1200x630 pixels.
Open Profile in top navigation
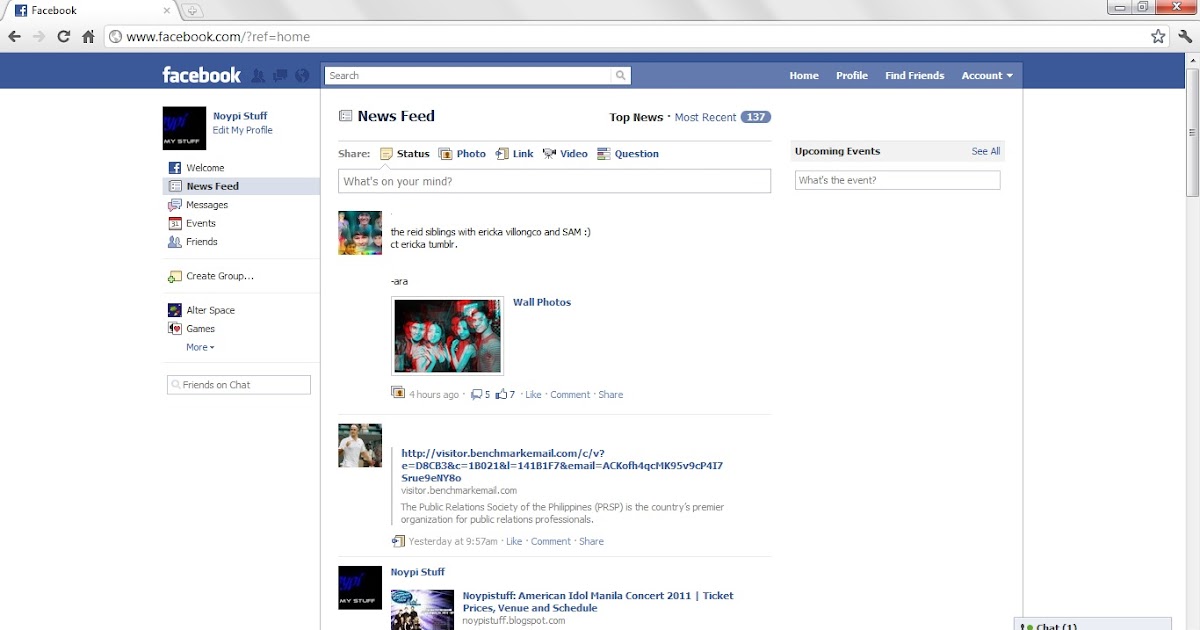(x=852, y=75)
